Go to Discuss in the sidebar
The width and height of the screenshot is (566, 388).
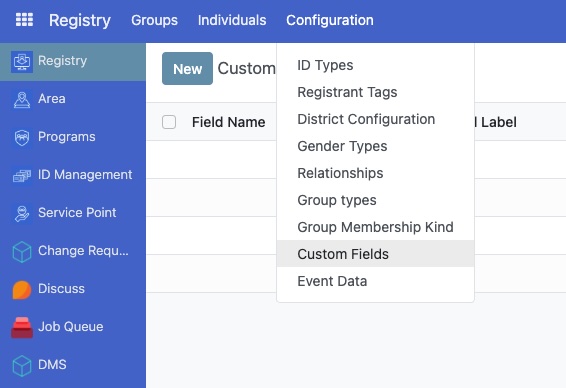(61, 289)
